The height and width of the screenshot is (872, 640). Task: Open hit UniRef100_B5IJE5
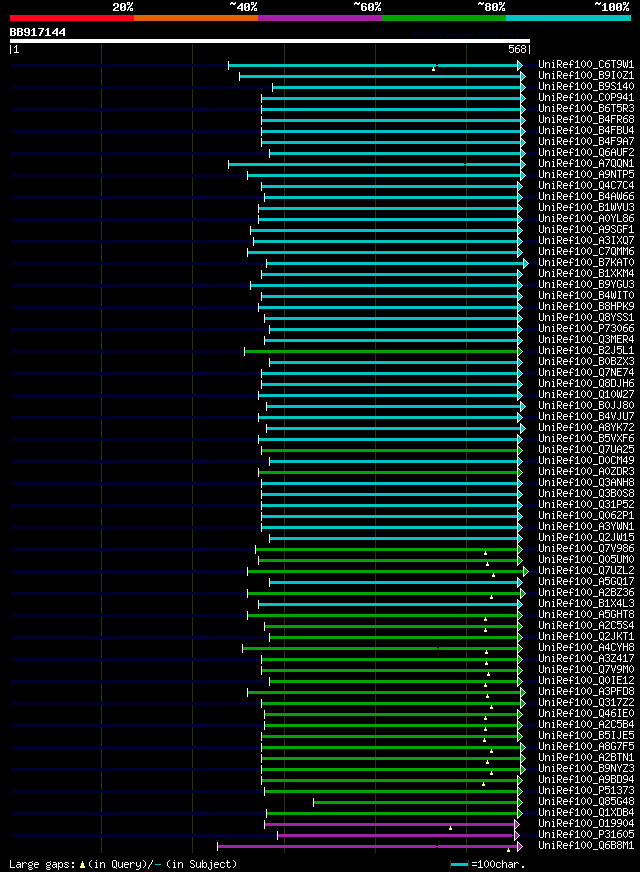586,736
